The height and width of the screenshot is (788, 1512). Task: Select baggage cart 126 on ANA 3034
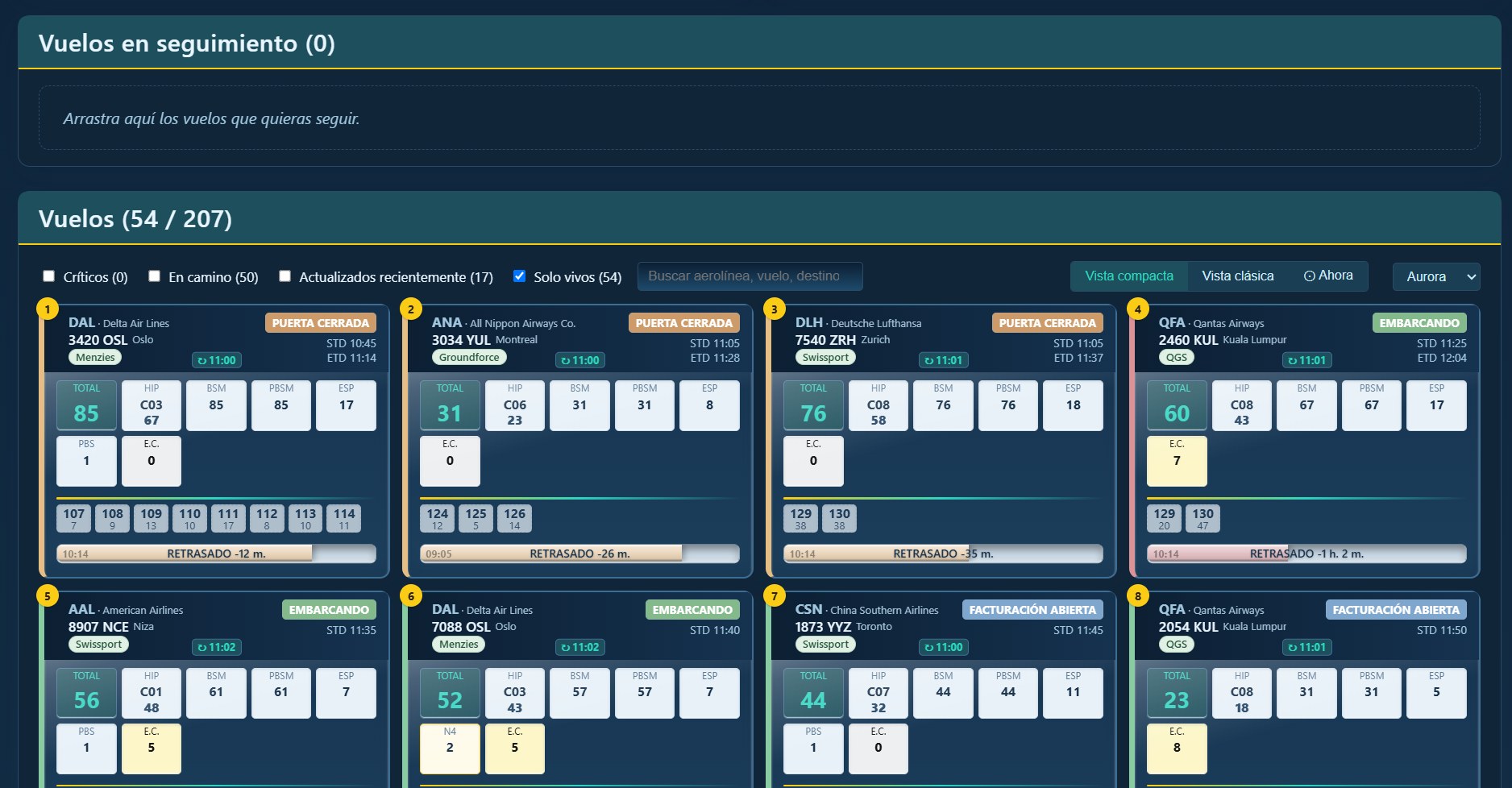514,518
